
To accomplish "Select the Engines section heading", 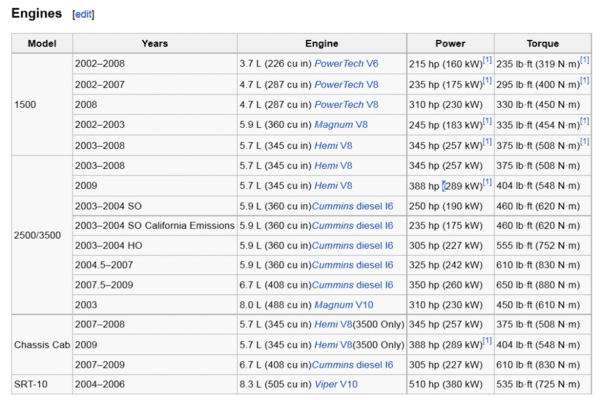I will [36, 13].
